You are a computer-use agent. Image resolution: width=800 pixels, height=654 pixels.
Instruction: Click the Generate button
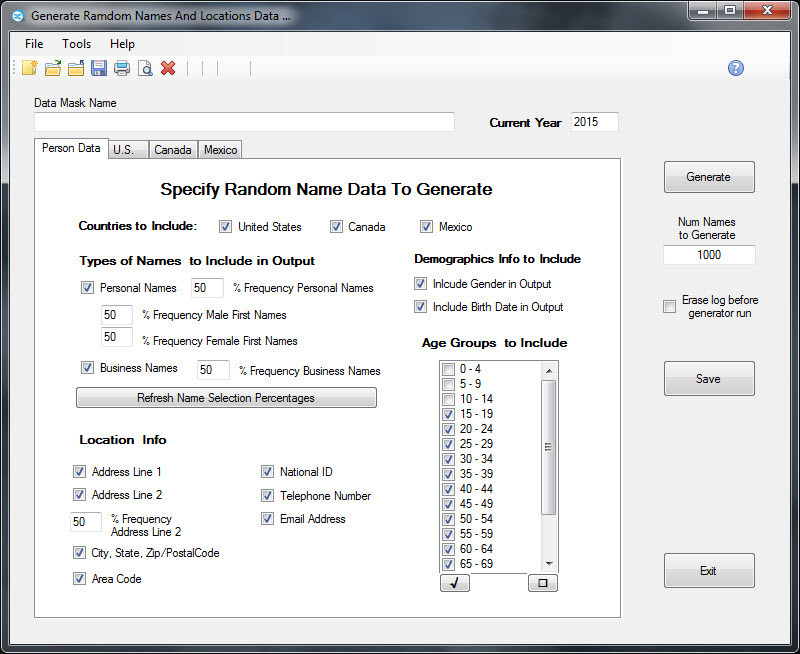point(709,177)
